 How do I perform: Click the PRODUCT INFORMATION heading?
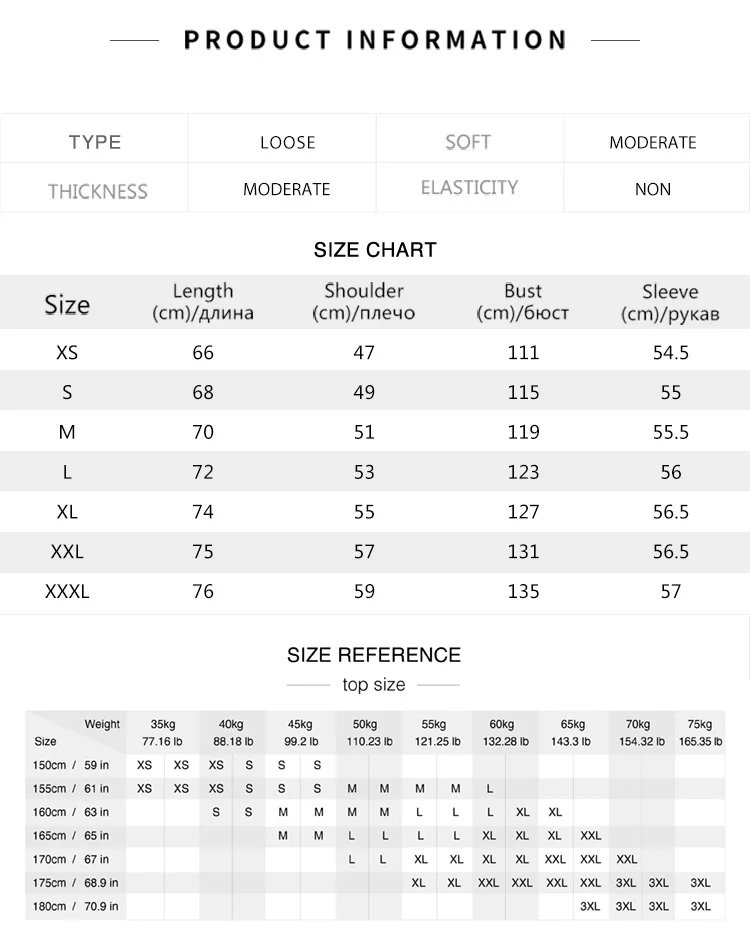point(375,40)
